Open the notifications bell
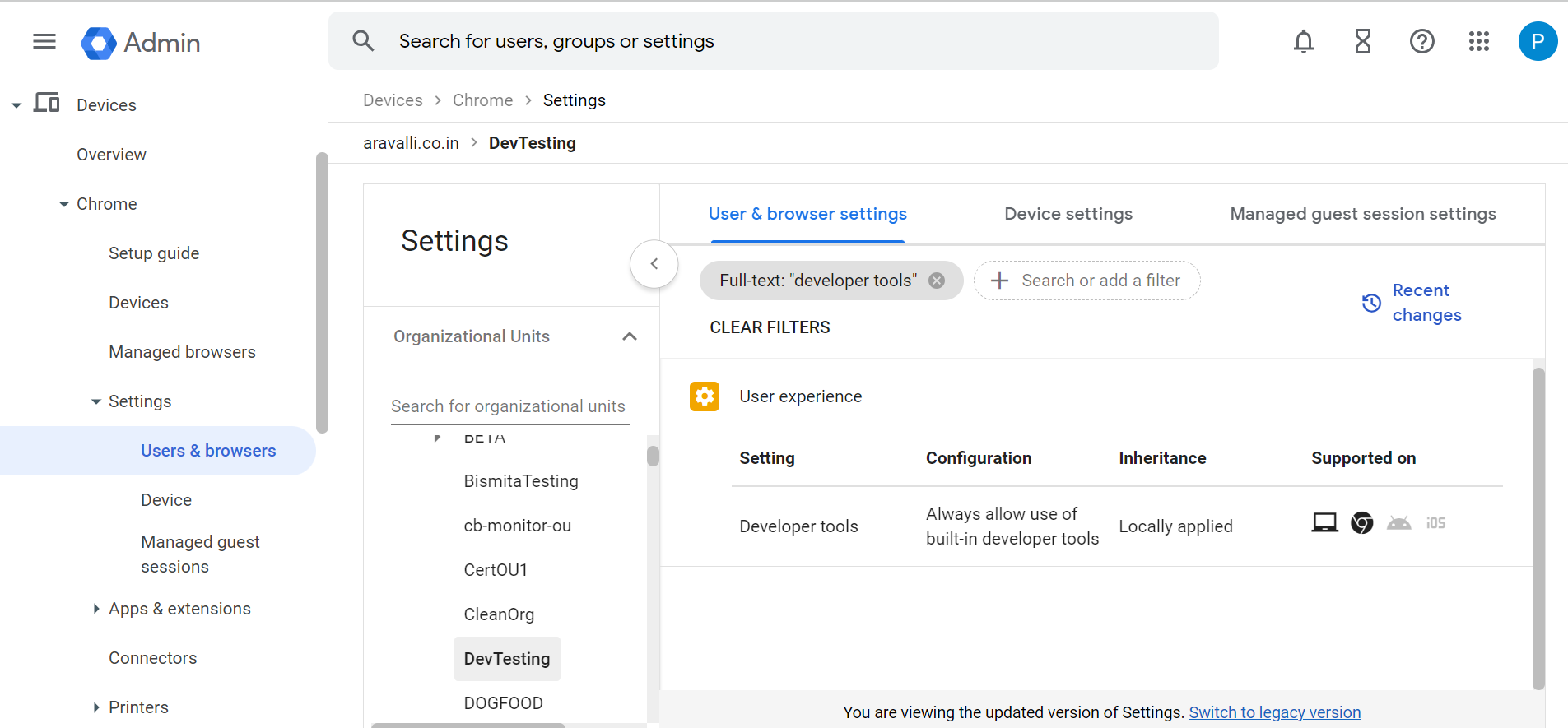Screen dimensions: 1568x728 pos(1304,41)
